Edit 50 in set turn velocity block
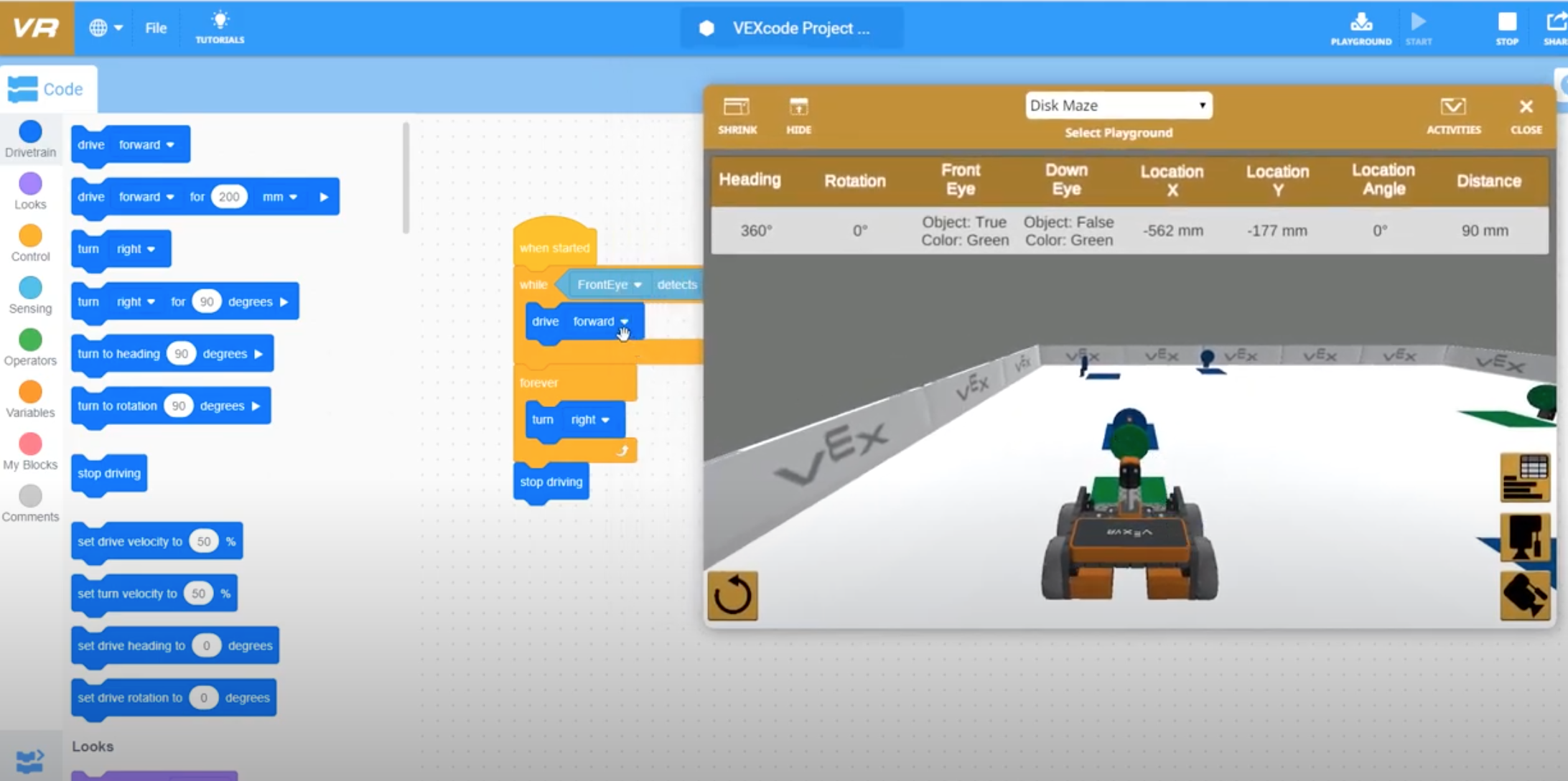This screenshot has width=1568, height=781. pos(198,594)
